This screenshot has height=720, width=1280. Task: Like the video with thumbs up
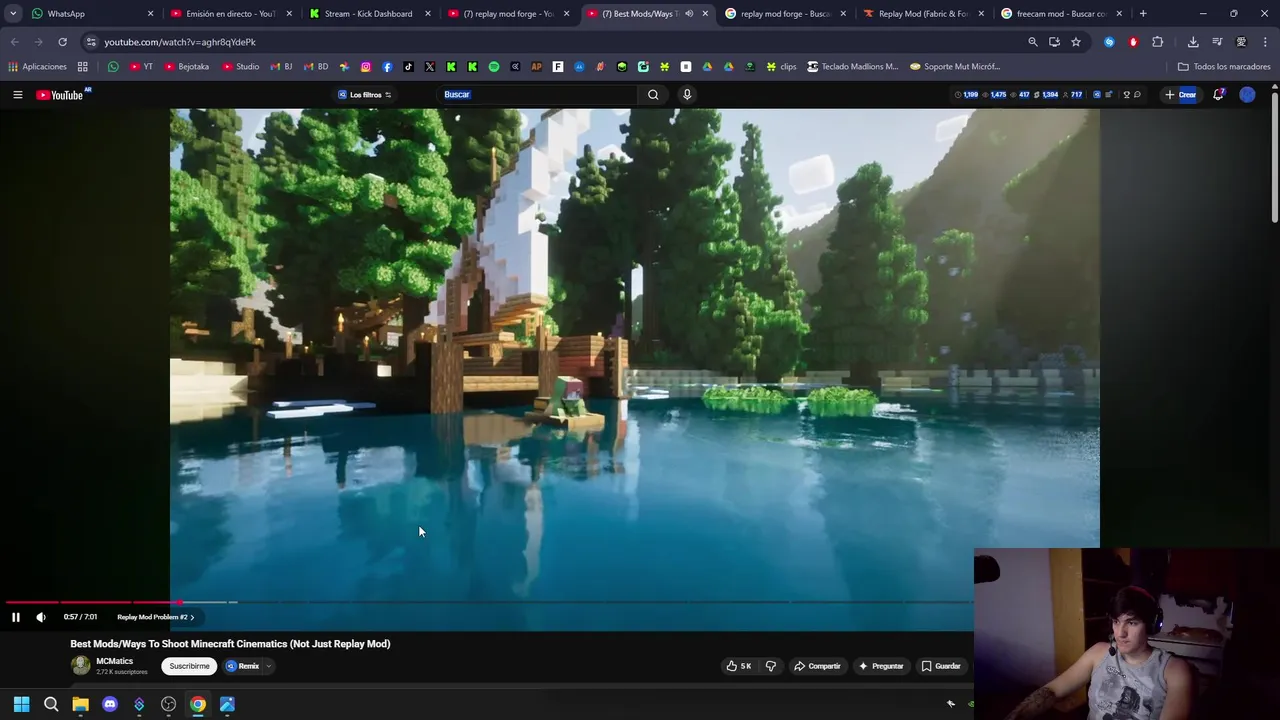[739, 666]
